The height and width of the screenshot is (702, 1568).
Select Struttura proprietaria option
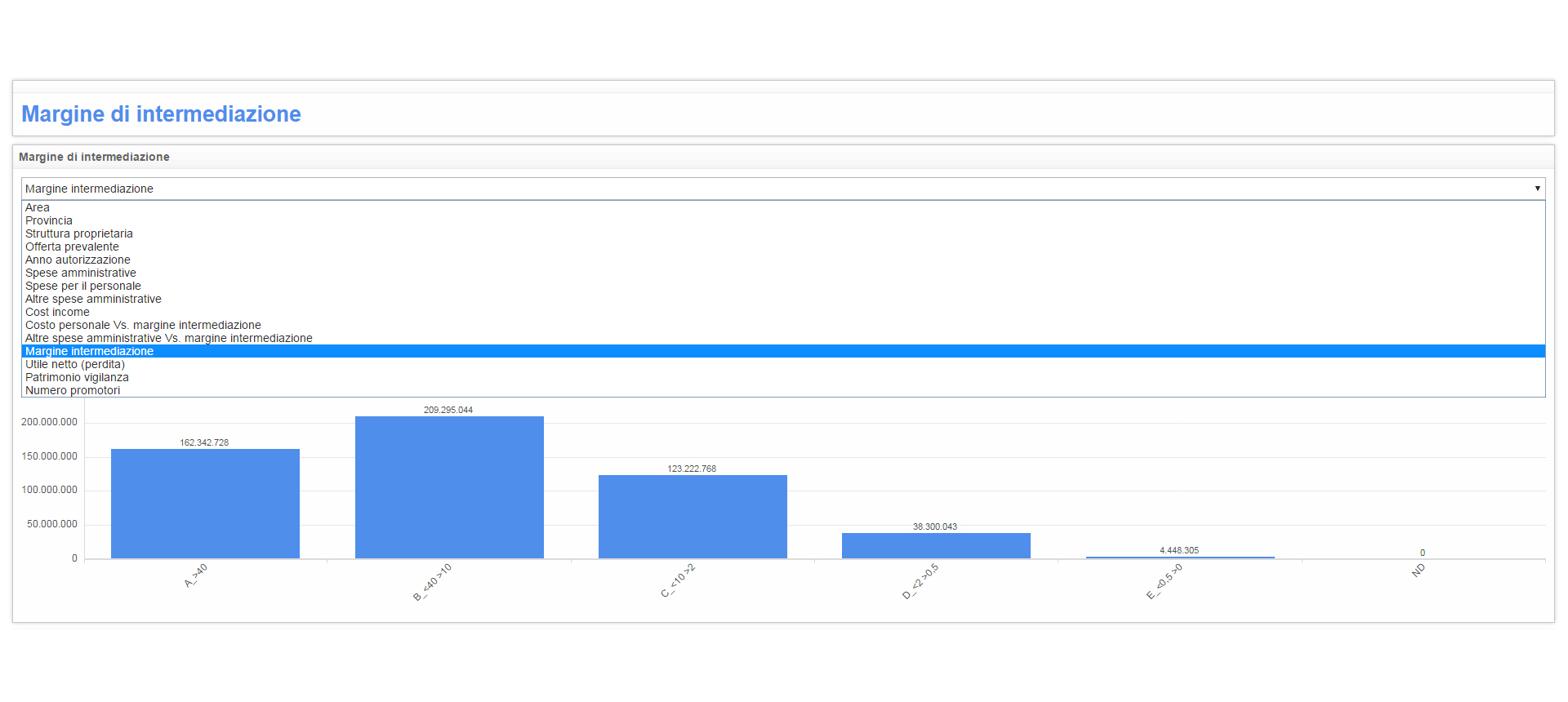pyautogui.click(x=783, y=233)
